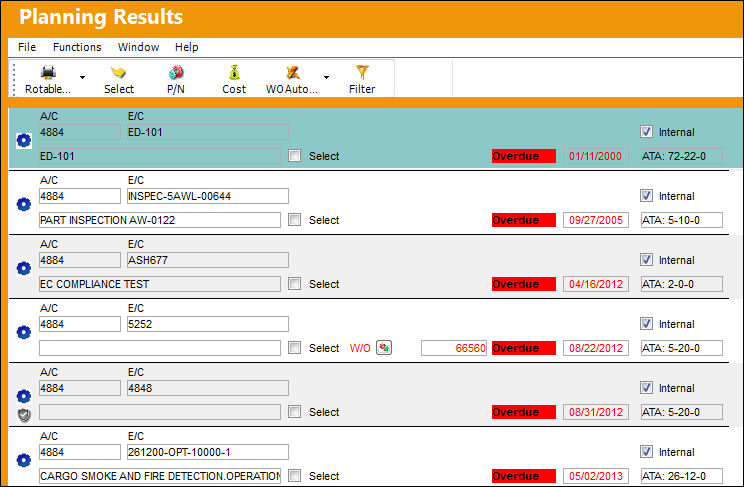This screenshot has width=744, height=487.
Task: Click the E/C field ASH677
Action: [208, 260]
